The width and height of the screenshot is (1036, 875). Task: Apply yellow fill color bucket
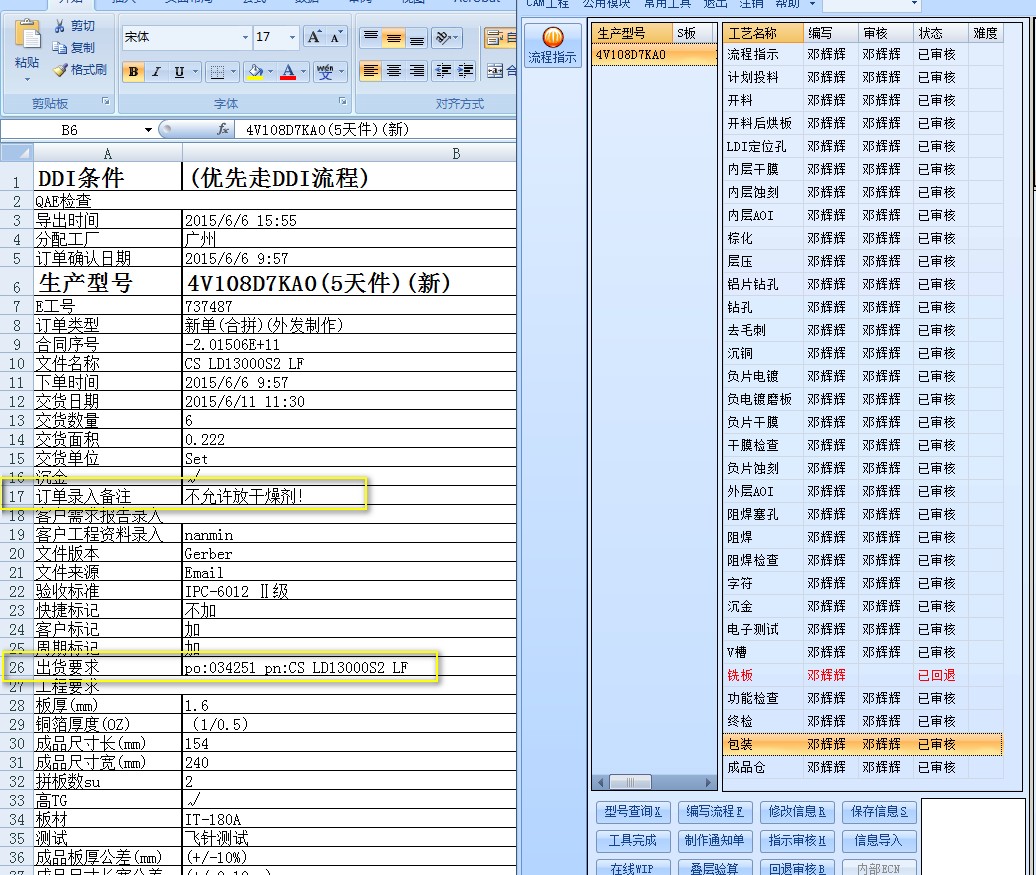click(x=255, y=71)
